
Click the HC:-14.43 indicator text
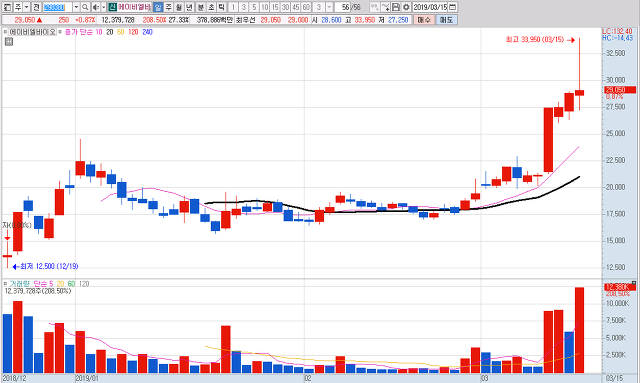click(x=618, y=38)
